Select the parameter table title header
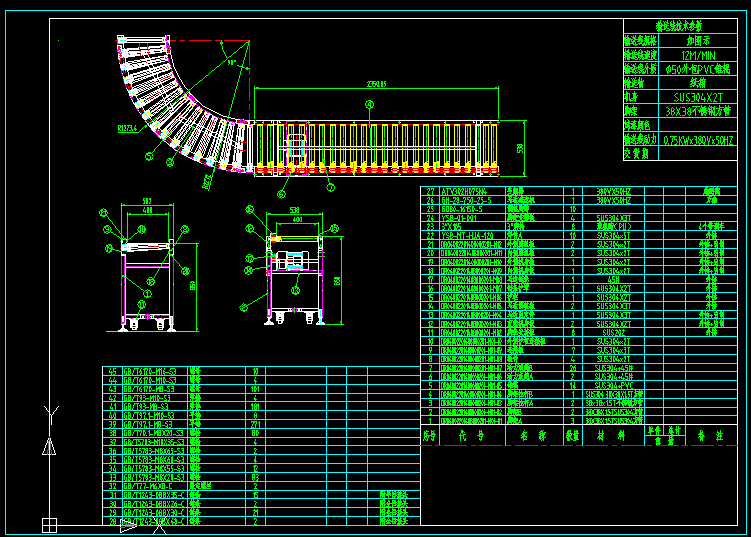This screenshot has width=751, height=537. tap(679, 26)
